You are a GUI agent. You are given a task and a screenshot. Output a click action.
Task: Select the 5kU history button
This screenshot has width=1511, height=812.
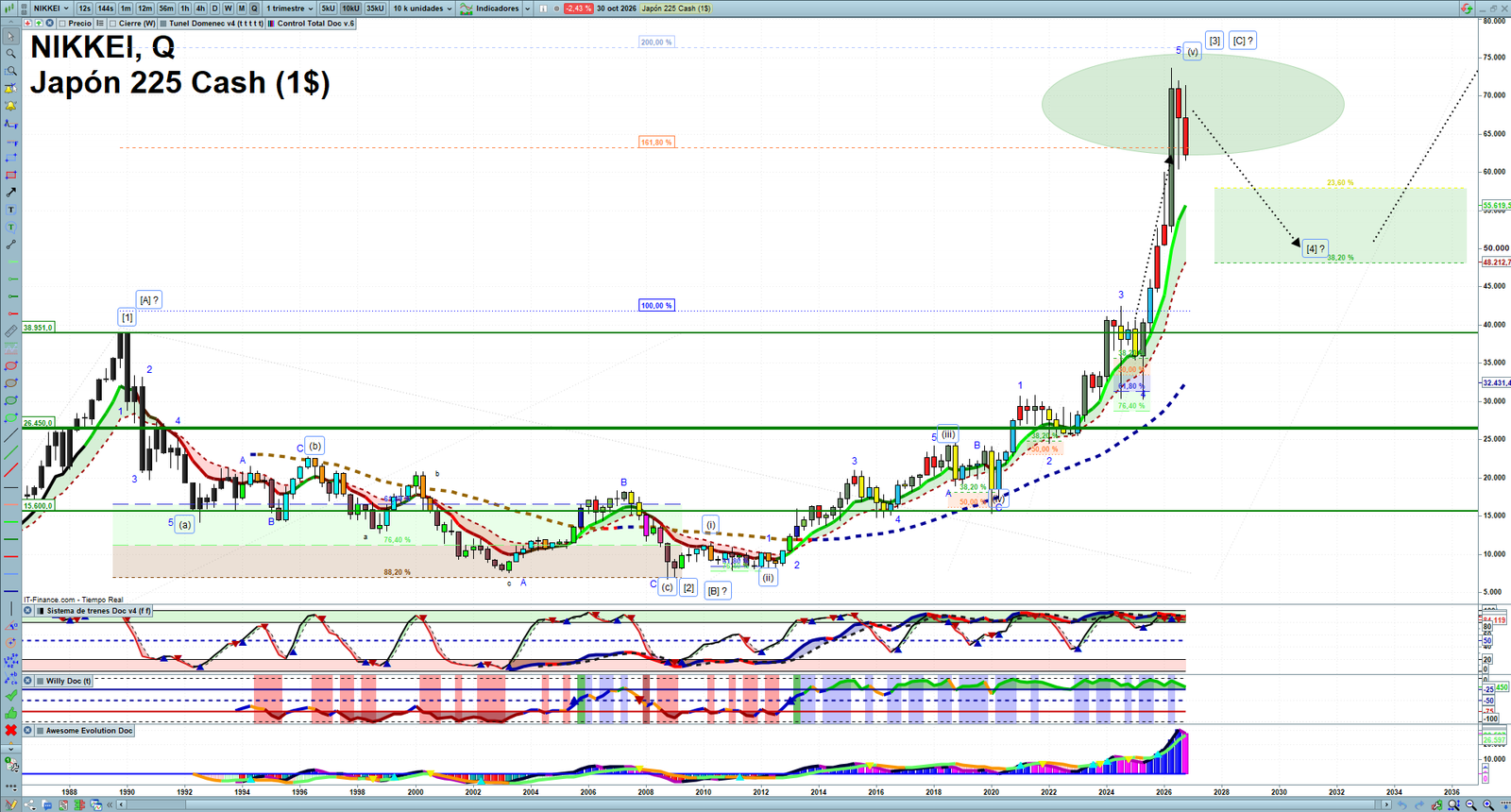[x=328, y=8]
